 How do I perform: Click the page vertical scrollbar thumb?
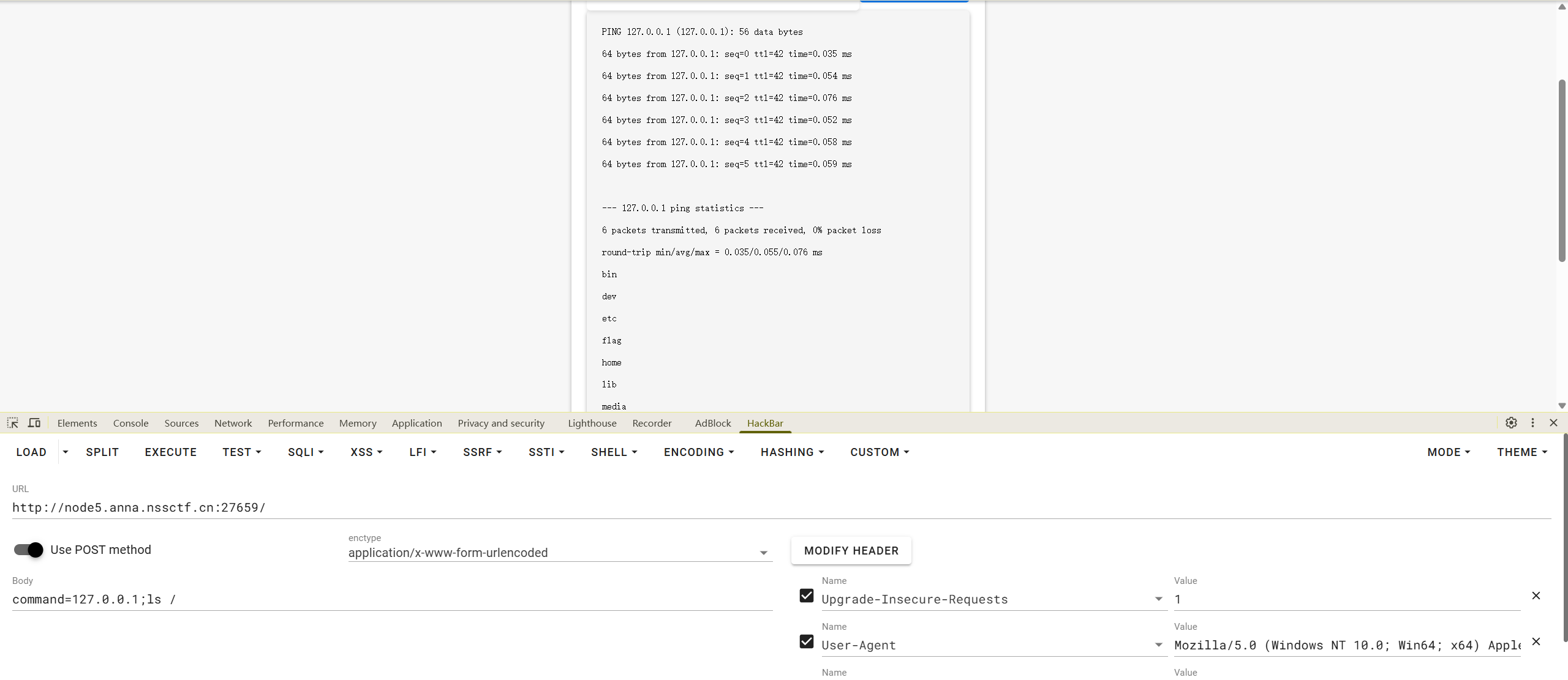click(x=1561, y=171)
